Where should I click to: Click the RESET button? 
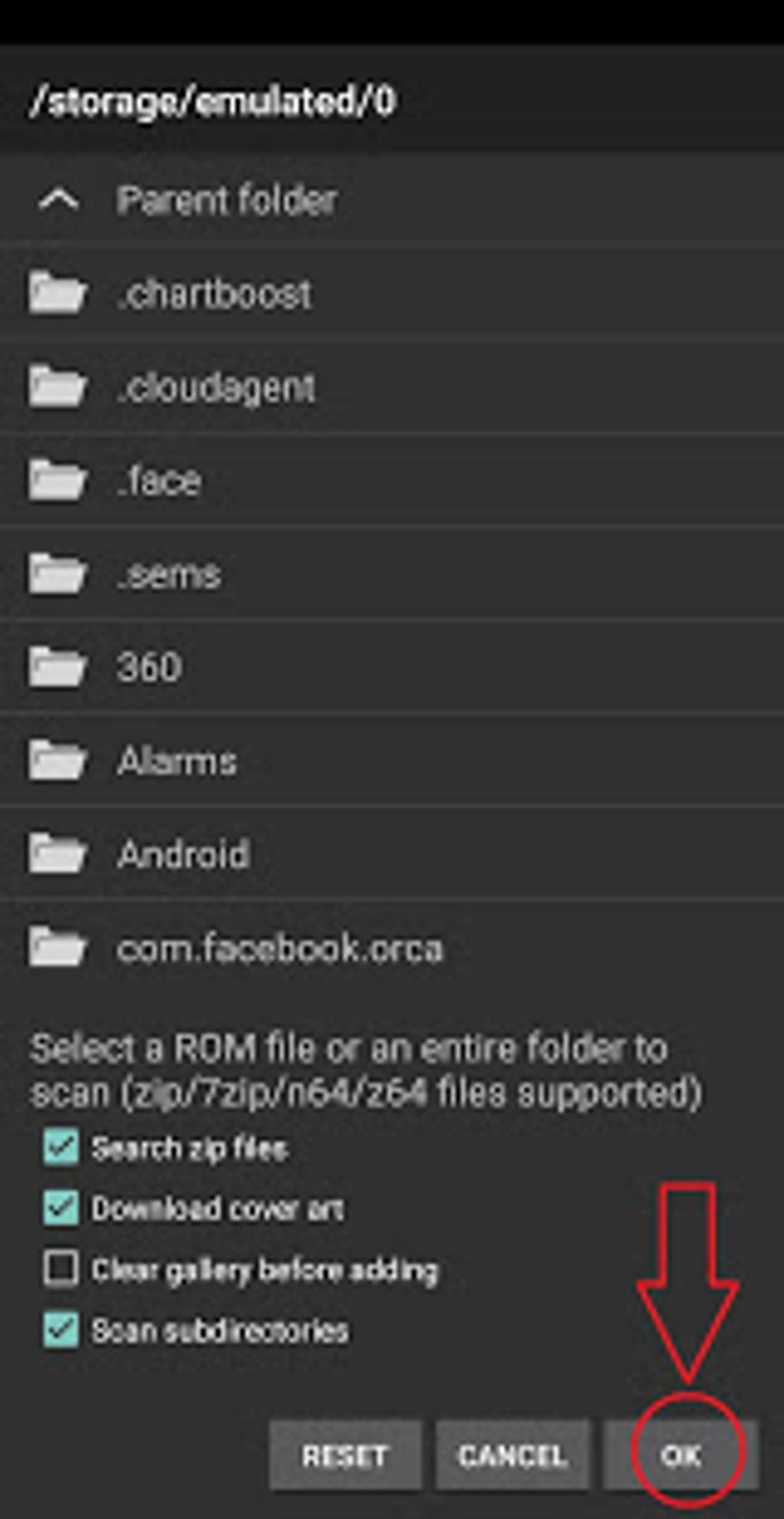(x=345, y=1454)
